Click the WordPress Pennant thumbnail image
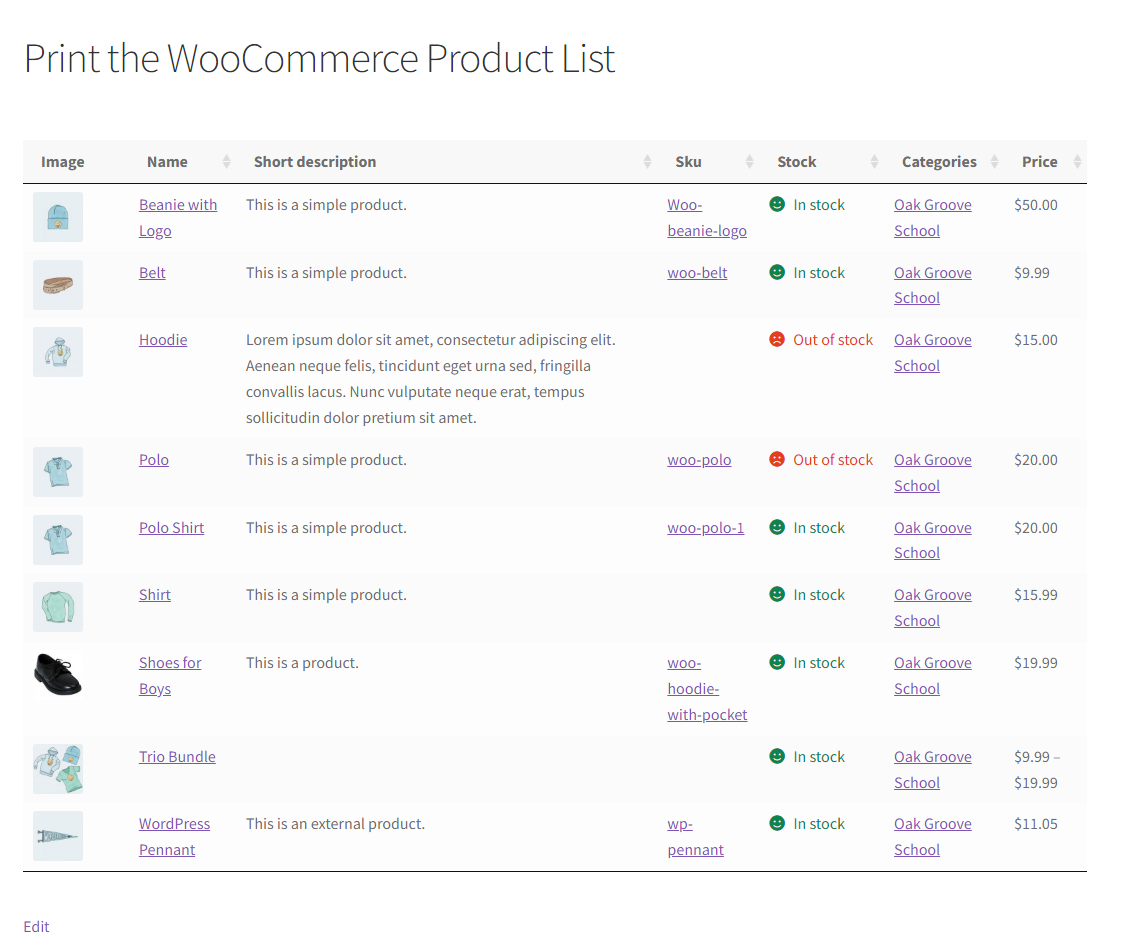This screenshot has width=1122, height=947. tap(58, 836)
